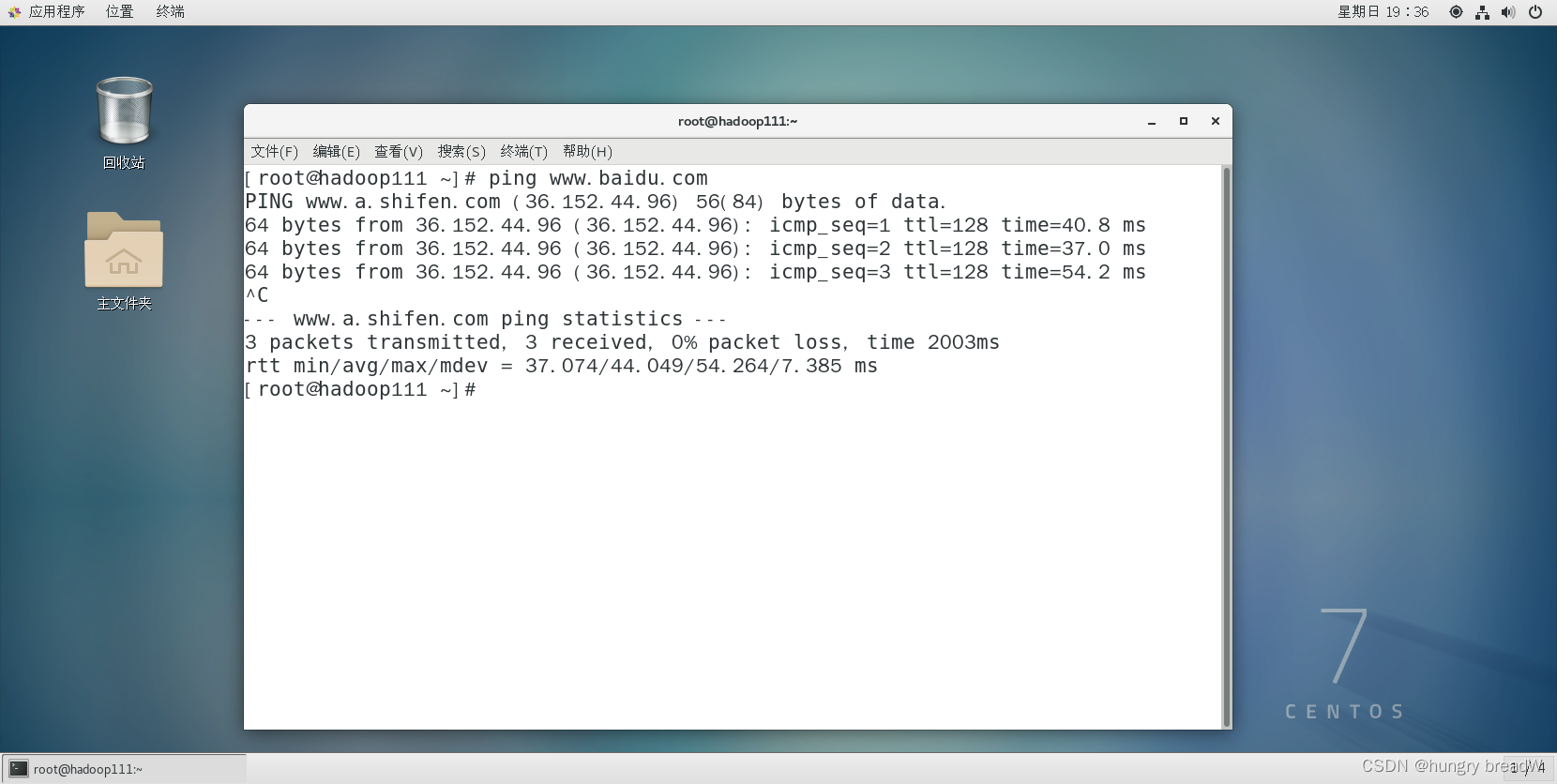Open the 帮助(H) help menu
This screenshot has height=784, width=1557.
click(587, 151)
